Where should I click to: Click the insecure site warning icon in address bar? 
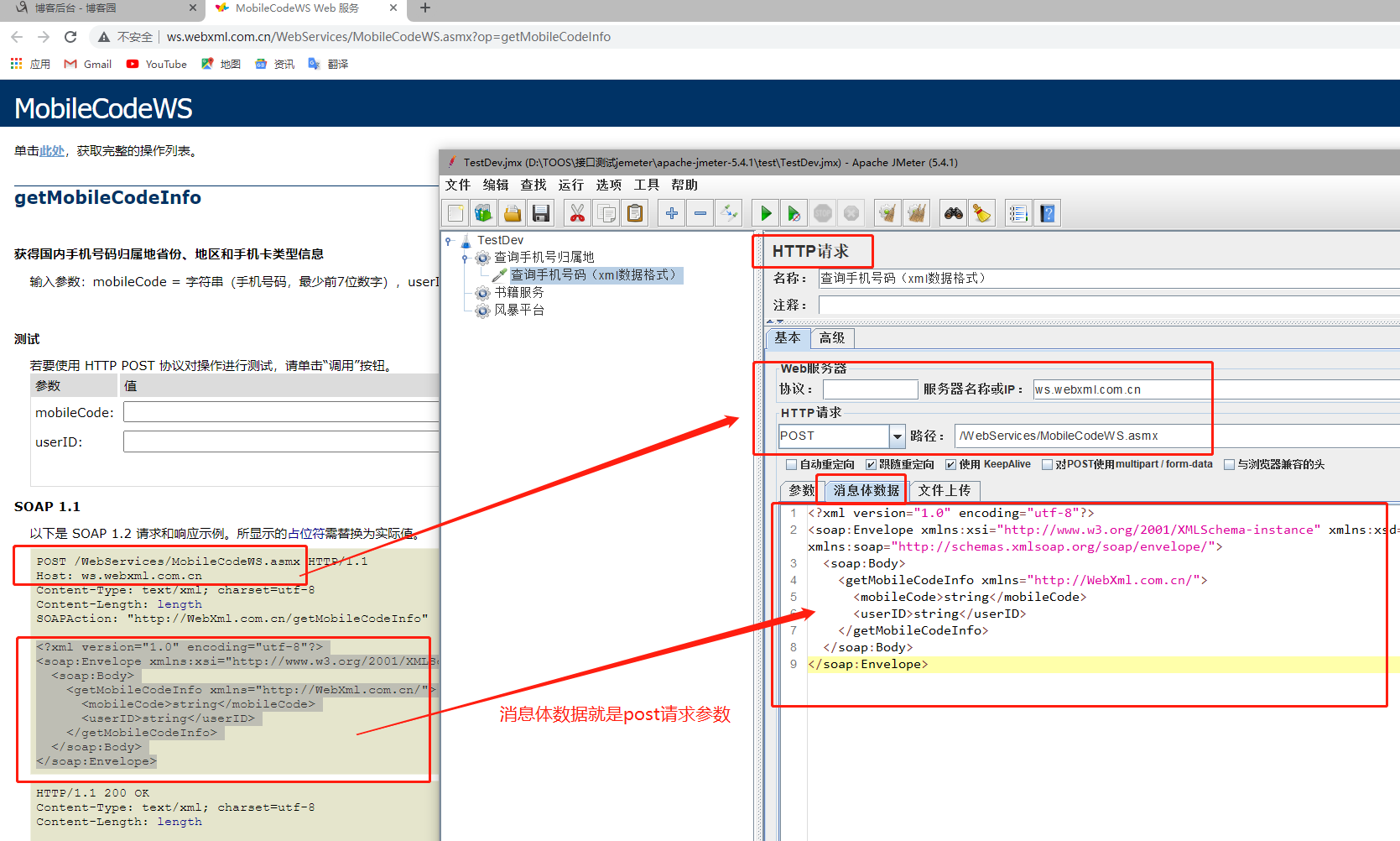(x=104, y=37)
